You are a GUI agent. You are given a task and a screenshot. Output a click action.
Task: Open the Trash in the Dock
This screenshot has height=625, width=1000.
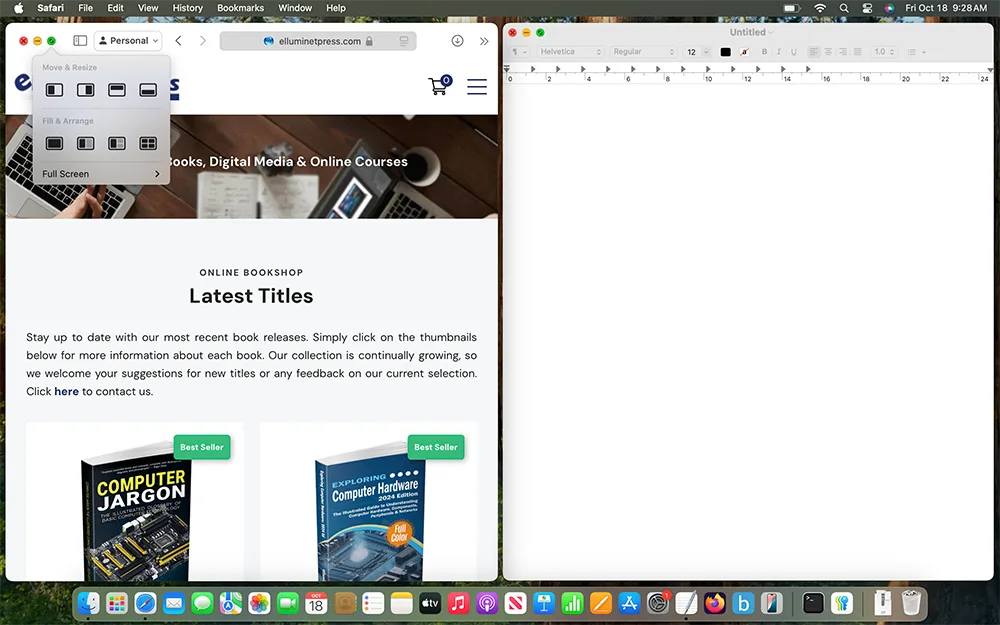[x=911, y=603]
